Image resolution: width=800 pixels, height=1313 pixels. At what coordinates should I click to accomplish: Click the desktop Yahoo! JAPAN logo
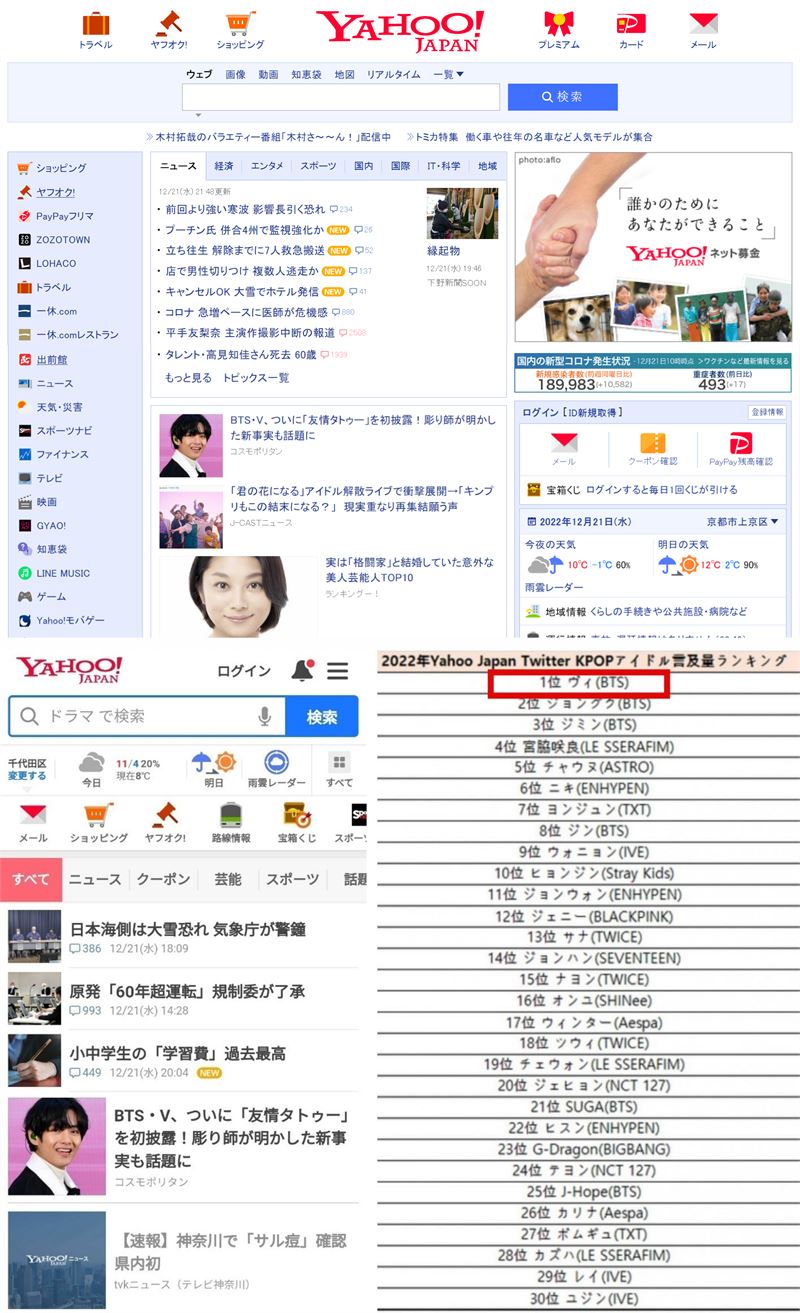coord(400,31)
